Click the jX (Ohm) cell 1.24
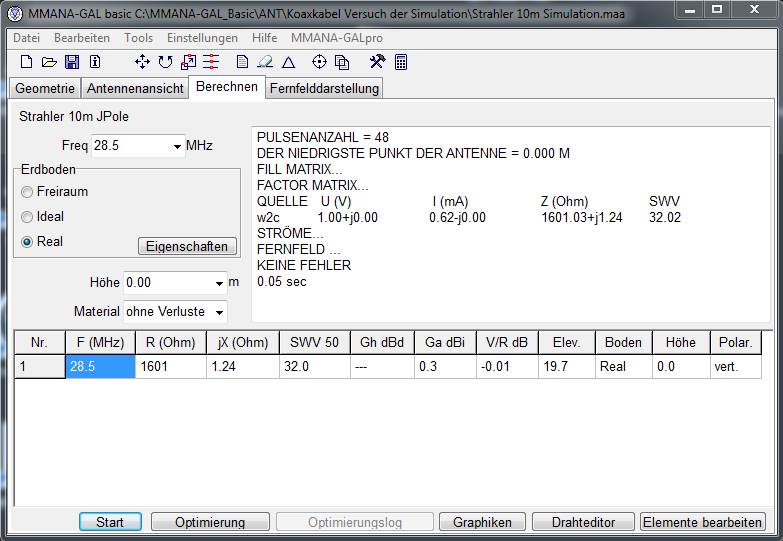 tap(243, 367)
